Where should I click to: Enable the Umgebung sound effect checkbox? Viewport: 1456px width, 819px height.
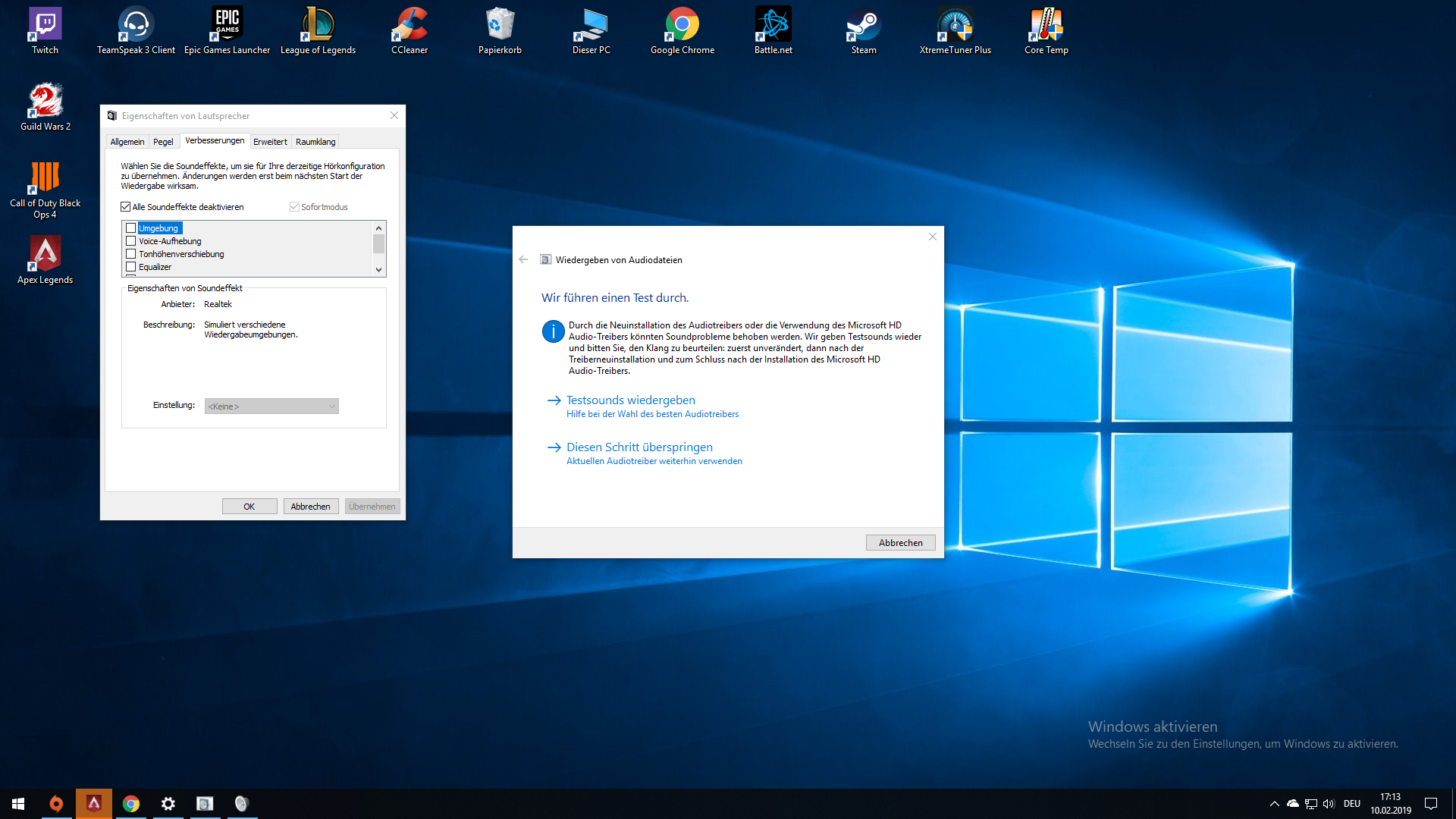click(131, 228)
